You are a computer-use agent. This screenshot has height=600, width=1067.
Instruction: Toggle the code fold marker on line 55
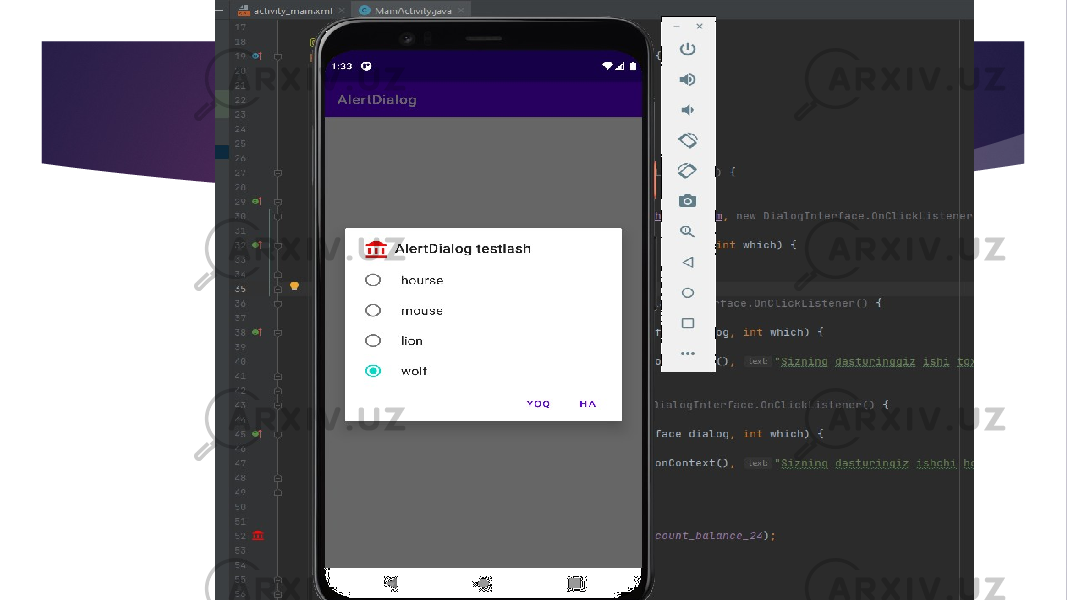click(278, 580)
